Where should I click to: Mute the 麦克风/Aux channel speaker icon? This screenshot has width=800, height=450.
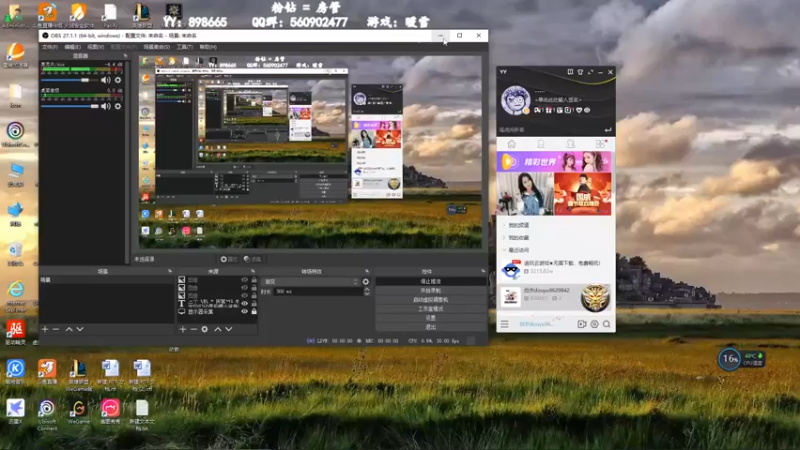pyautogui.click(x=105, y=80)
